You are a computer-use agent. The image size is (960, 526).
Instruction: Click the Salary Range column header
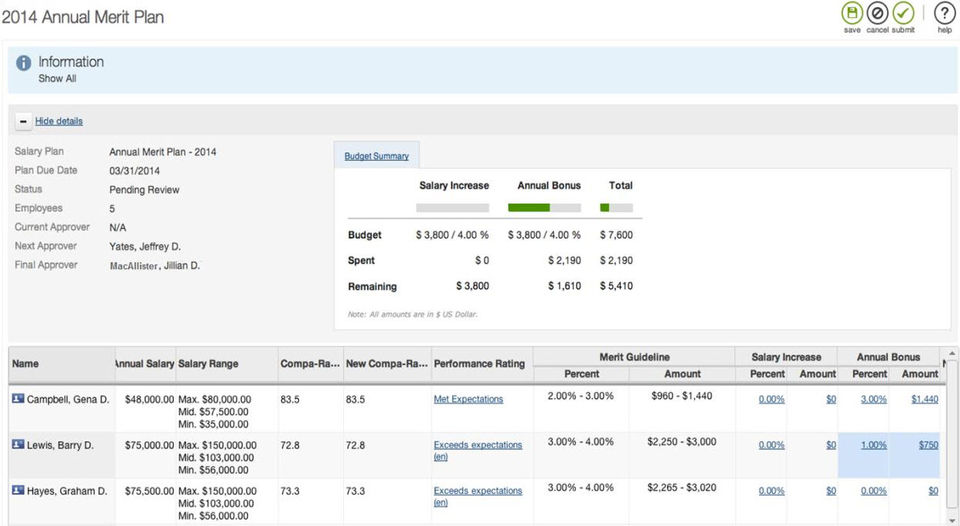click(x=227, y=364)
